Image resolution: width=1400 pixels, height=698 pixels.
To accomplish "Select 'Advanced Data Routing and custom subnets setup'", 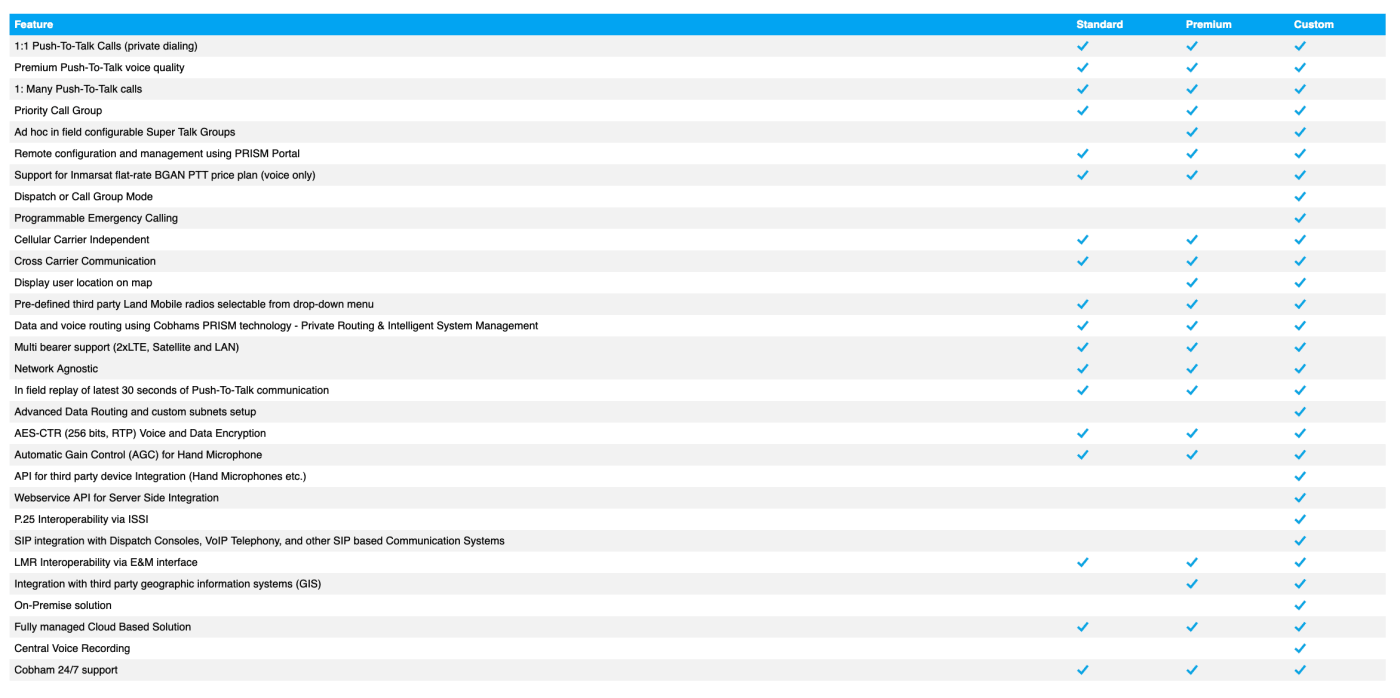I will pyautogui.click(x=135, y=412).
